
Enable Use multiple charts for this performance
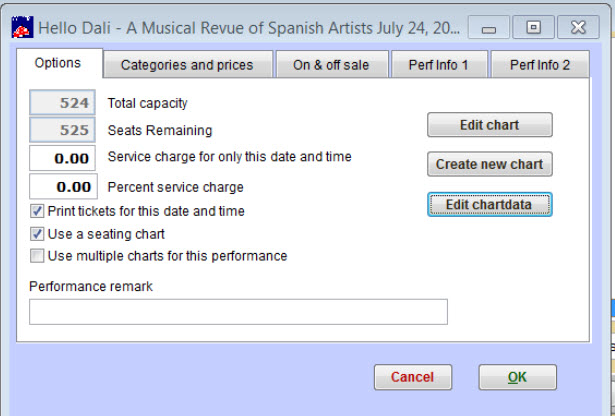click(37, 256)
